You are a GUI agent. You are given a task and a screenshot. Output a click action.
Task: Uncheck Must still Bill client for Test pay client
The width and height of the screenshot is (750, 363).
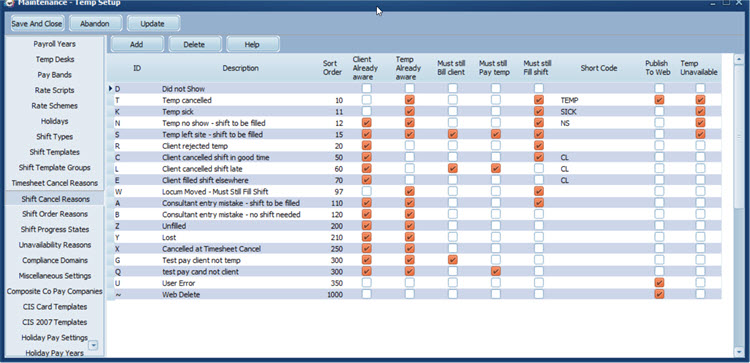tap(452, 260)
